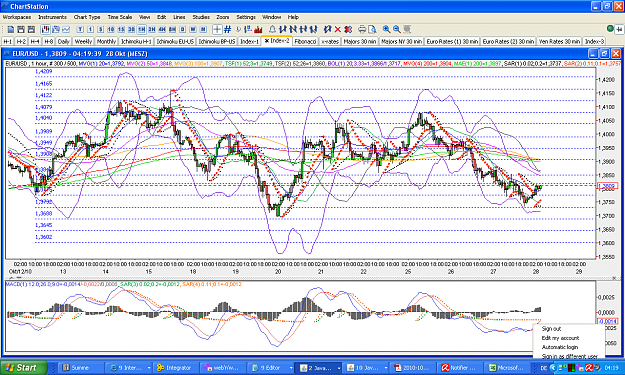Click the alert bell icon

(x=272, y=29)
